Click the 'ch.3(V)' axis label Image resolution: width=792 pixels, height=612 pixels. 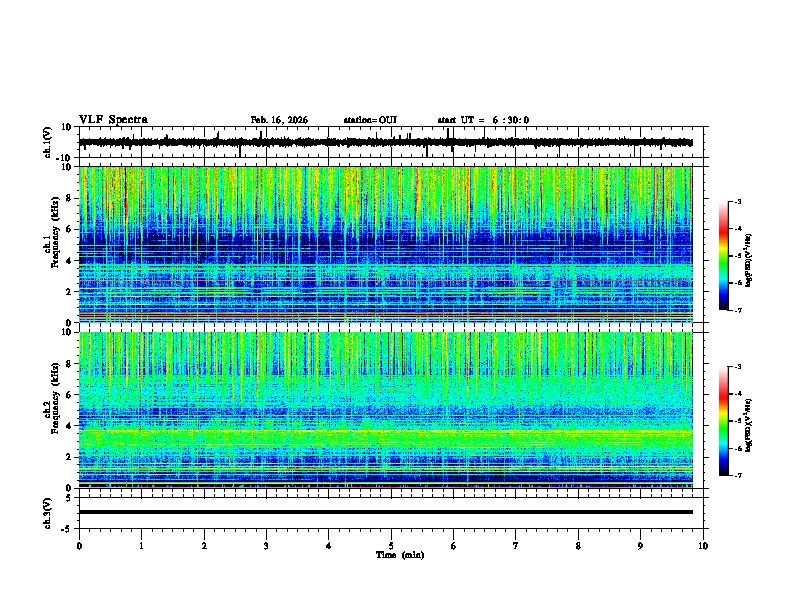(x=47, y=513)
